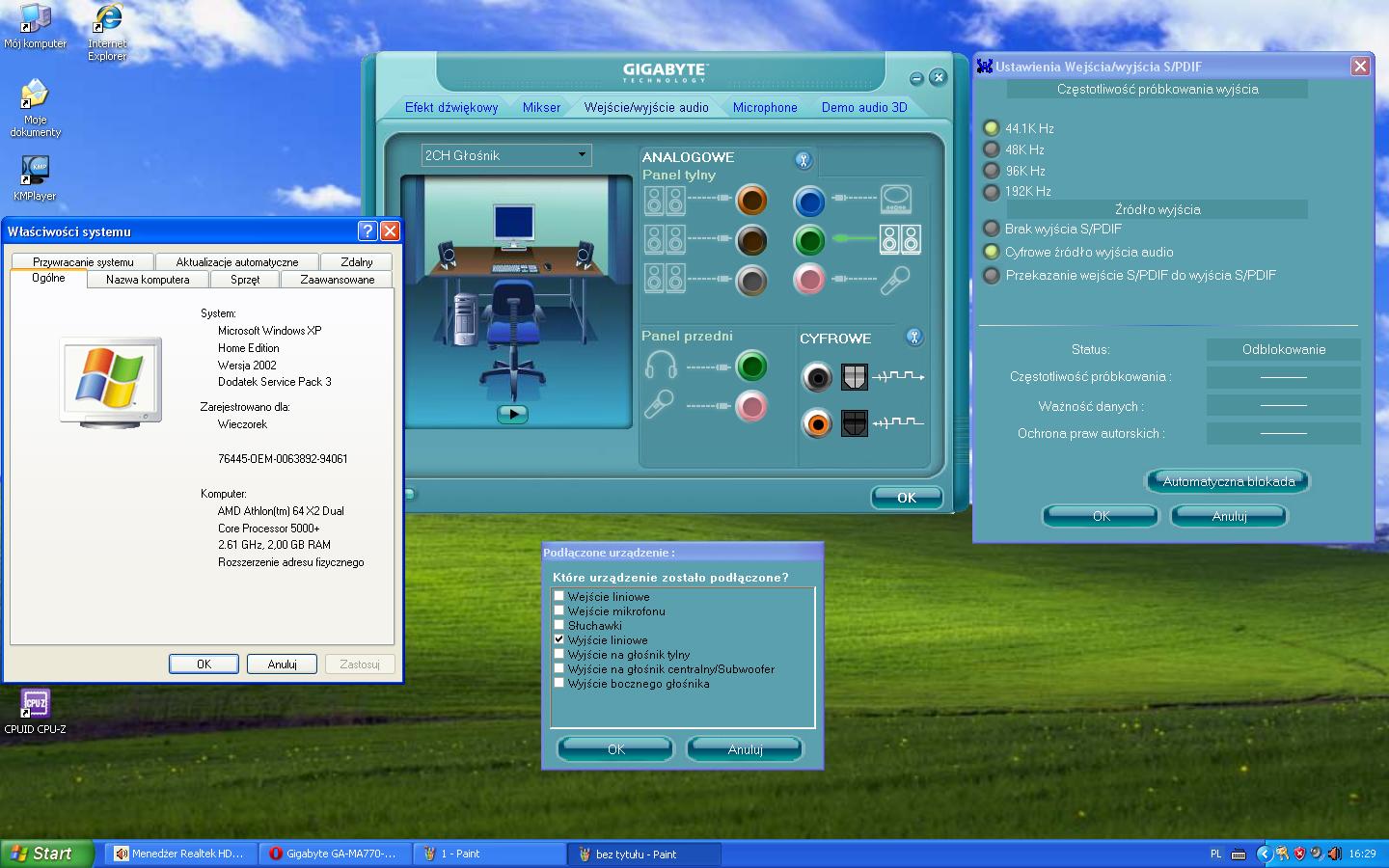Select the 192K Hz sampling rate

pyautogui.click(x=991, y=192)
